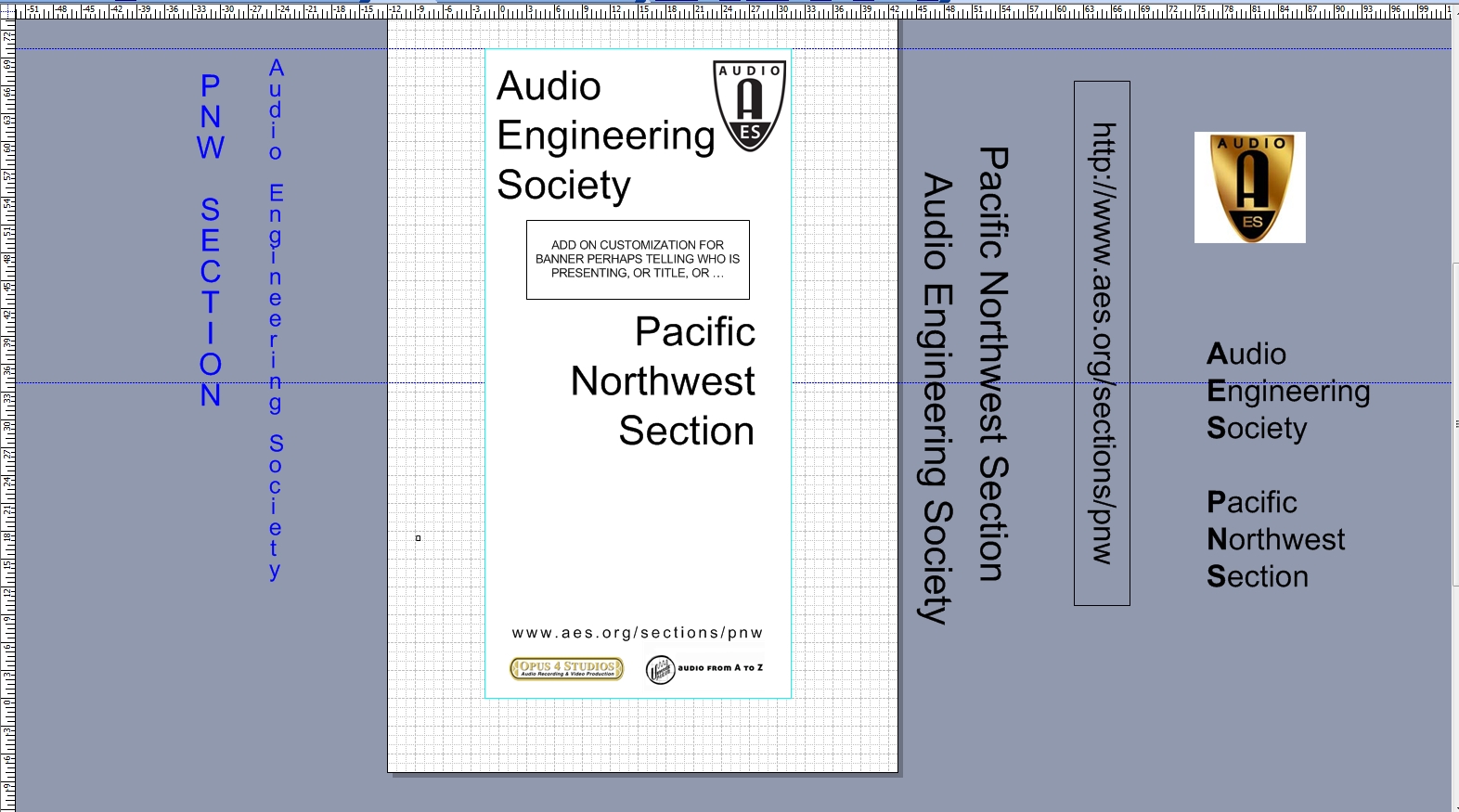Click the rotated http://www.aes.org URL text box
Image resolution: width=1459 pixels, height=812 pixels.
click(1102, 343)
